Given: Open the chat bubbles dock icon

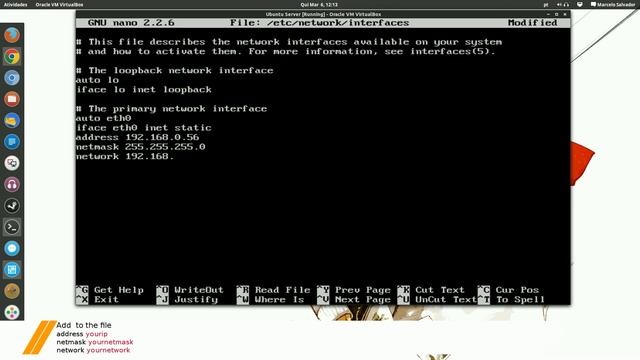Looking at the screenshot, I should (x=12, y=163).
